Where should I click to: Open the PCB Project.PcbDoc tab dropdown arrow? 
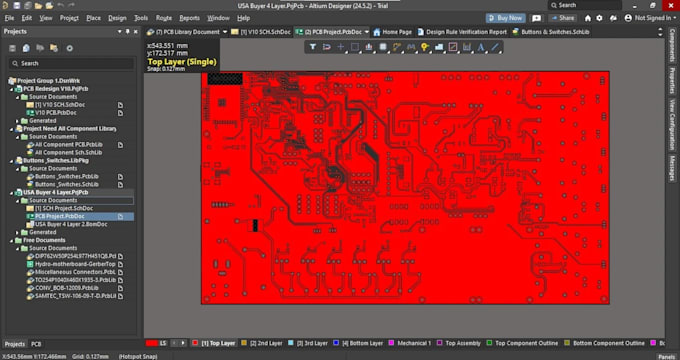pyautogui.click(x=366, y=32)
